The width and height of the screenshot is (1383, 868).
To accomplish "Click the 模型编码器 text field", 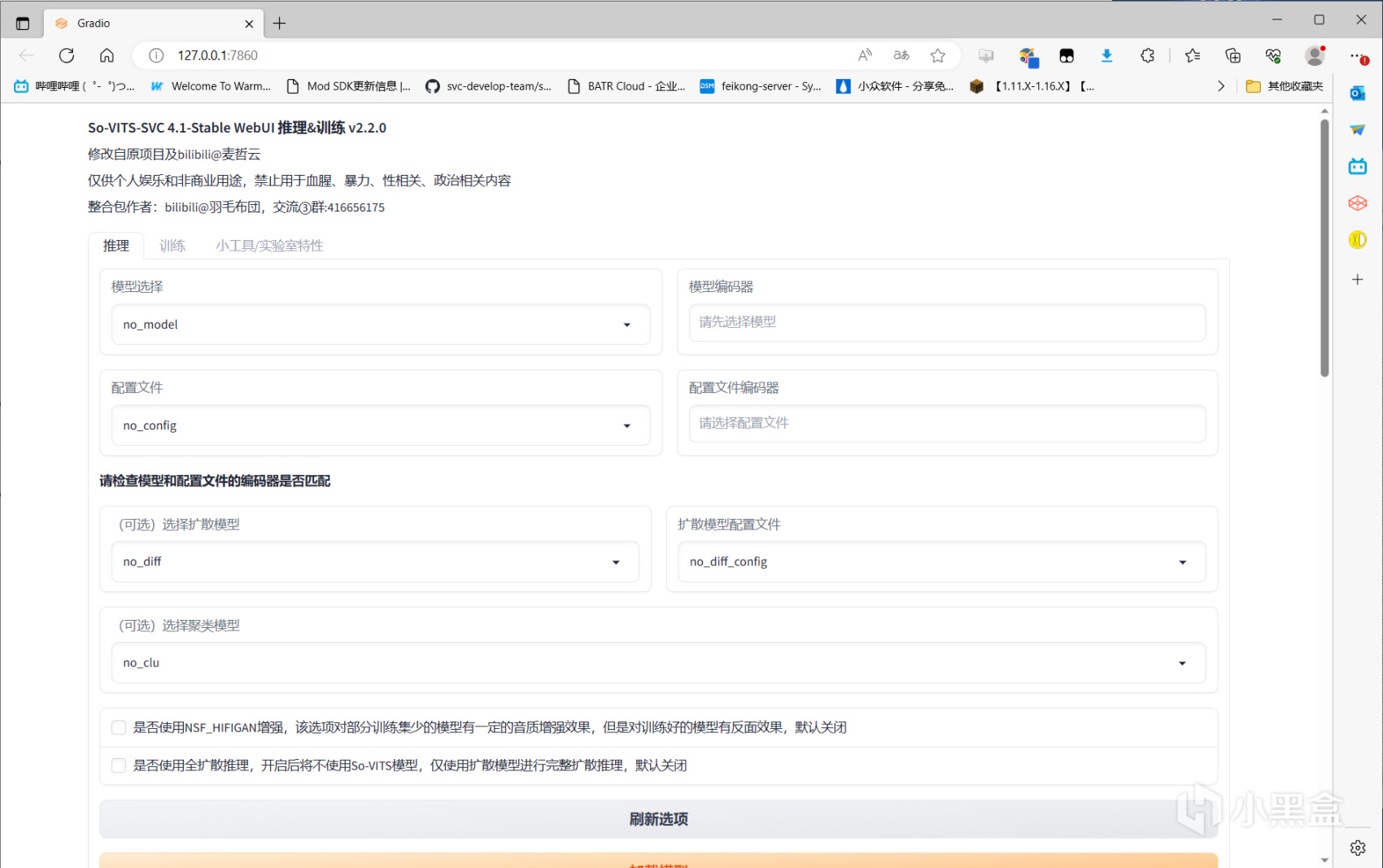I will tap(947, 322).
